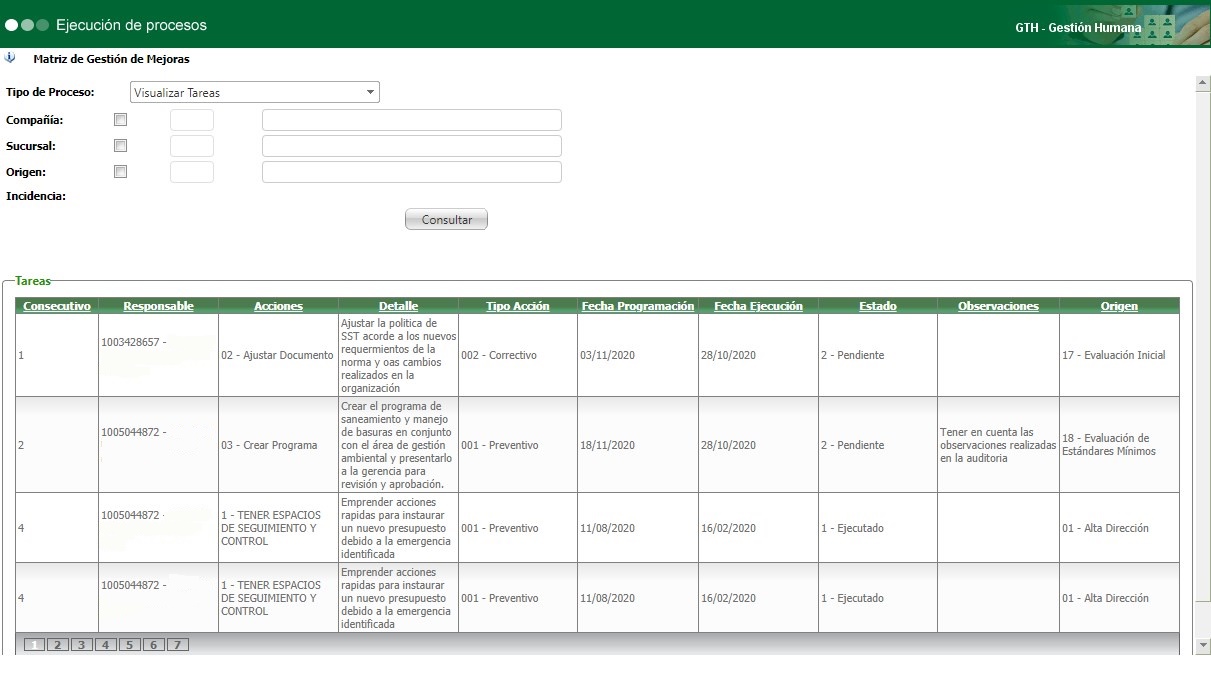1211x691 pixels.
Task: Select the '03 - Crear Programa' cell
Action: [x=278, y=445]
